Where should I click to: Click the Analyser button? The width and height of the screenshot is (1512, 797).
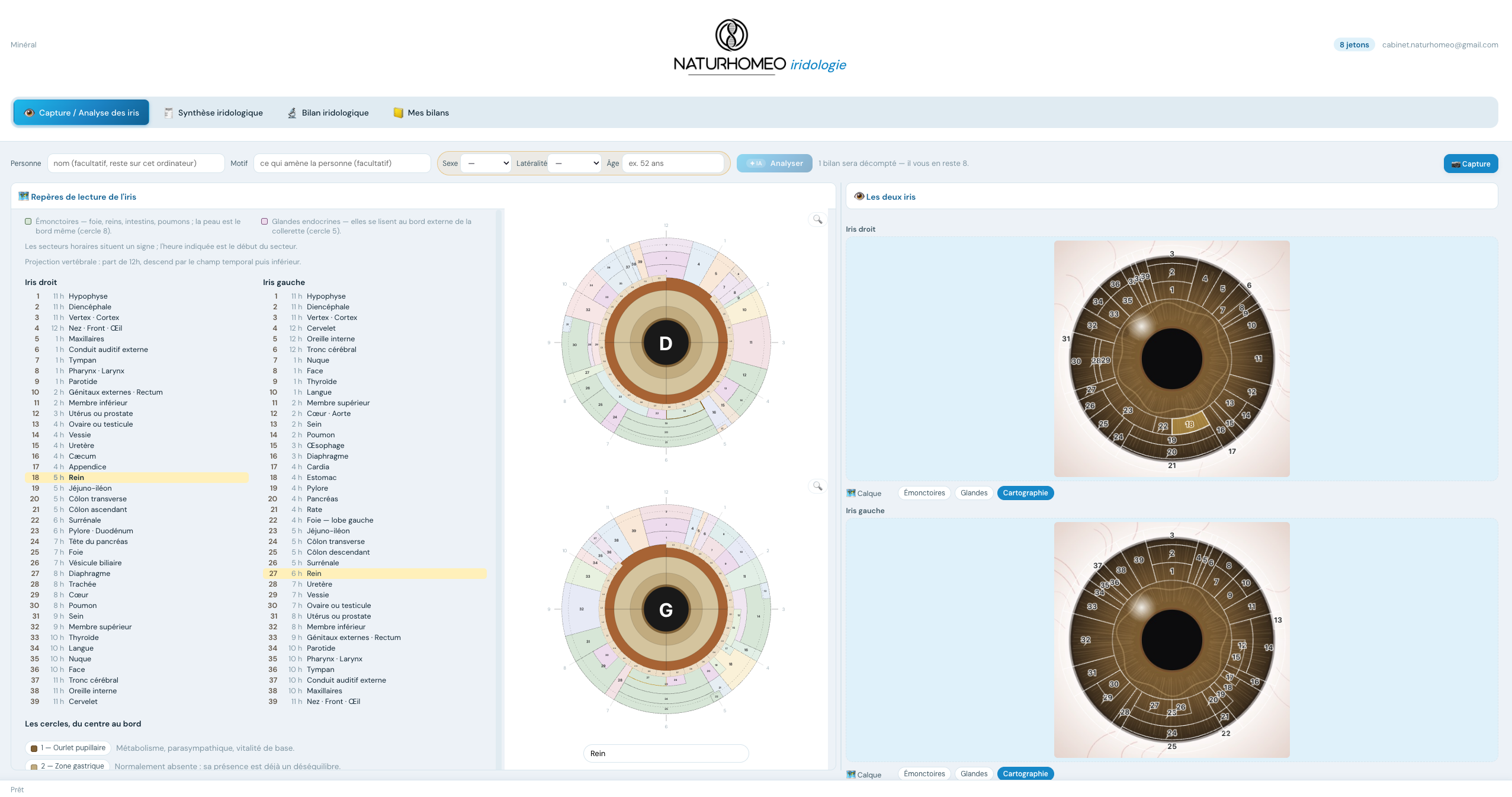point(774,163)
